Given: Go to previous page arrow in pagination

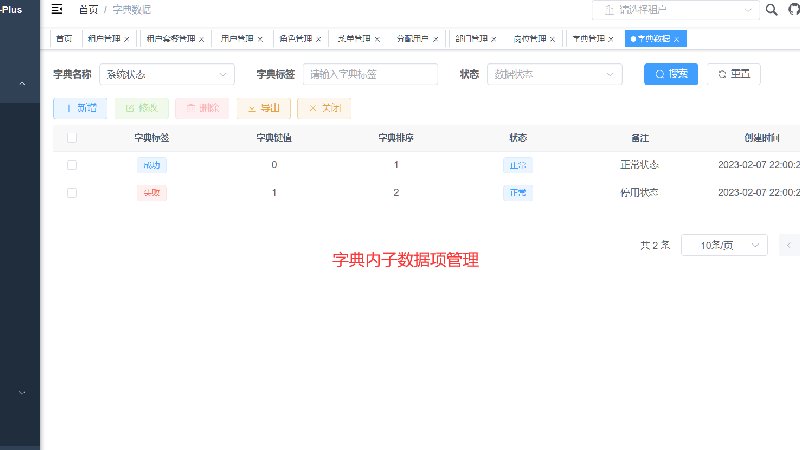Looking at the screenshot, I should click(x=789, y=245).
